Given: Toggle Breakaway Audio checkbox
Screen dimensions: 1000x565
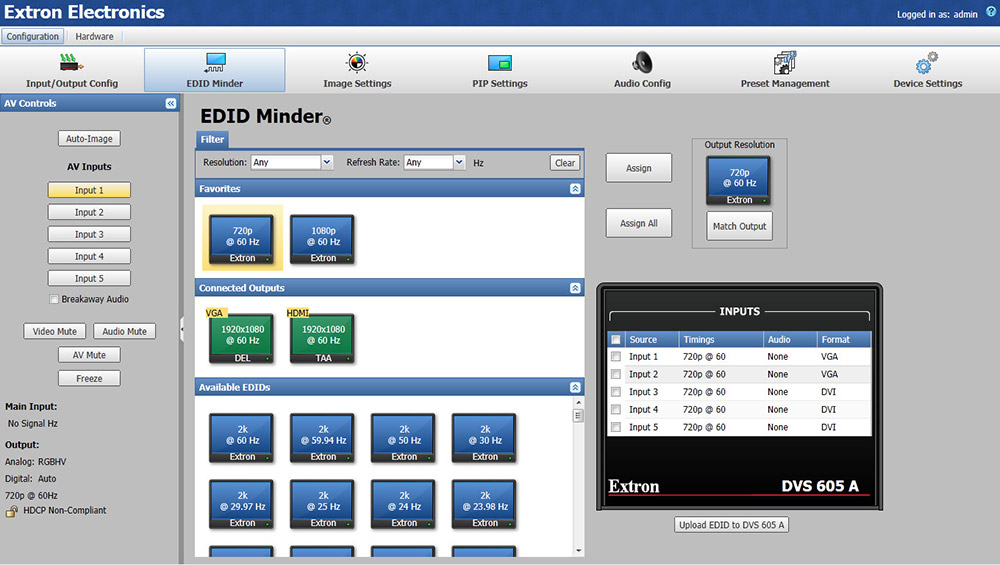Looking at the screenshot, I should (54, 299).
